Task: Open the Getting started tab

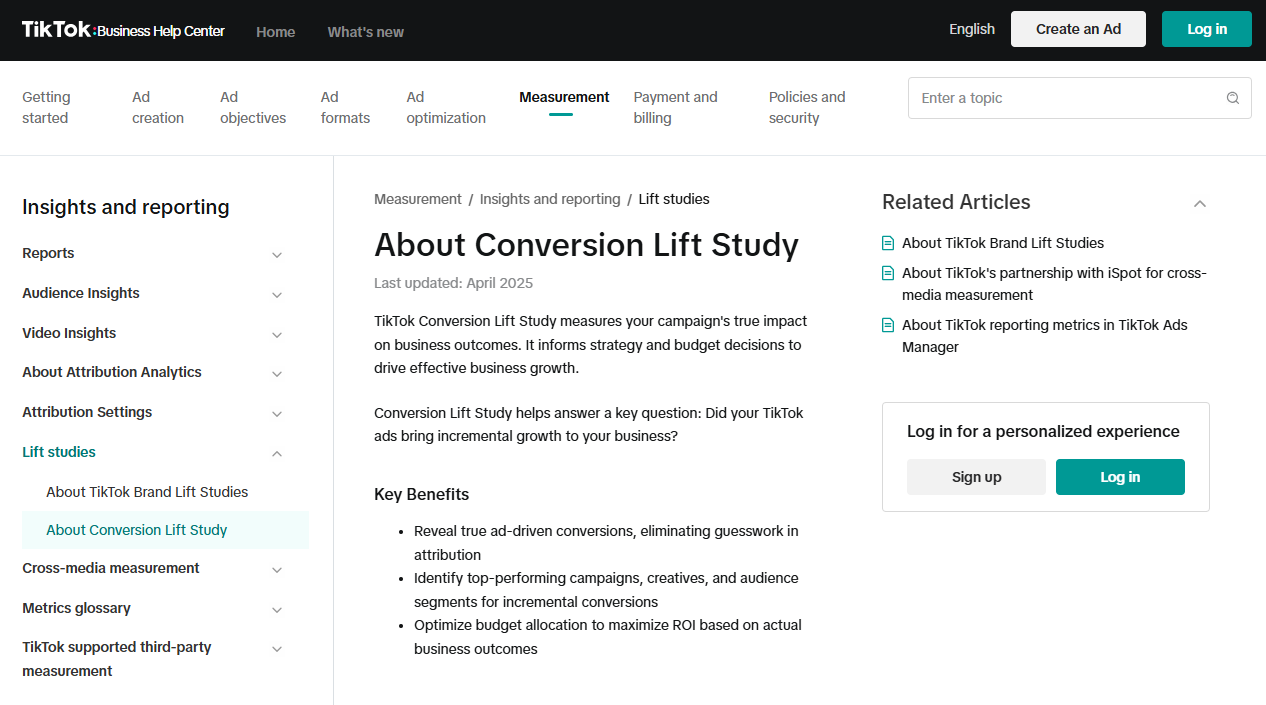Action: (46, 108)
